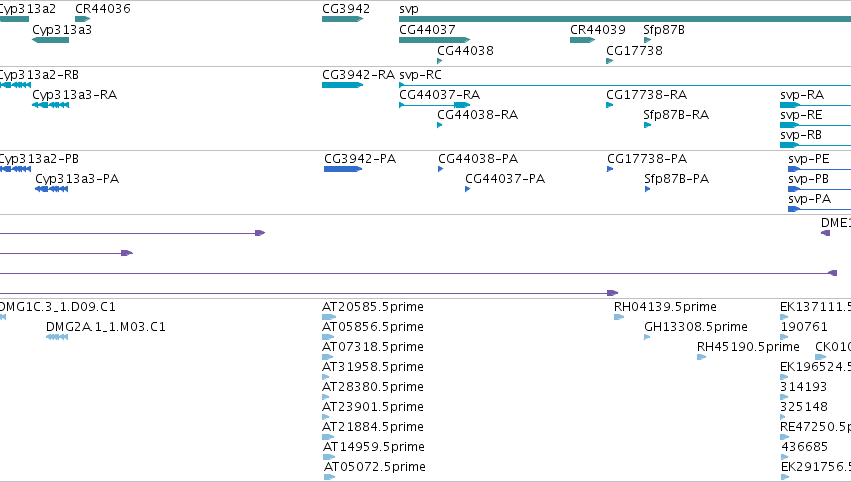The width and height of the screenshot is (851, 482).
Task: Click the CG44037-RA transcript label
Action: 440,94
